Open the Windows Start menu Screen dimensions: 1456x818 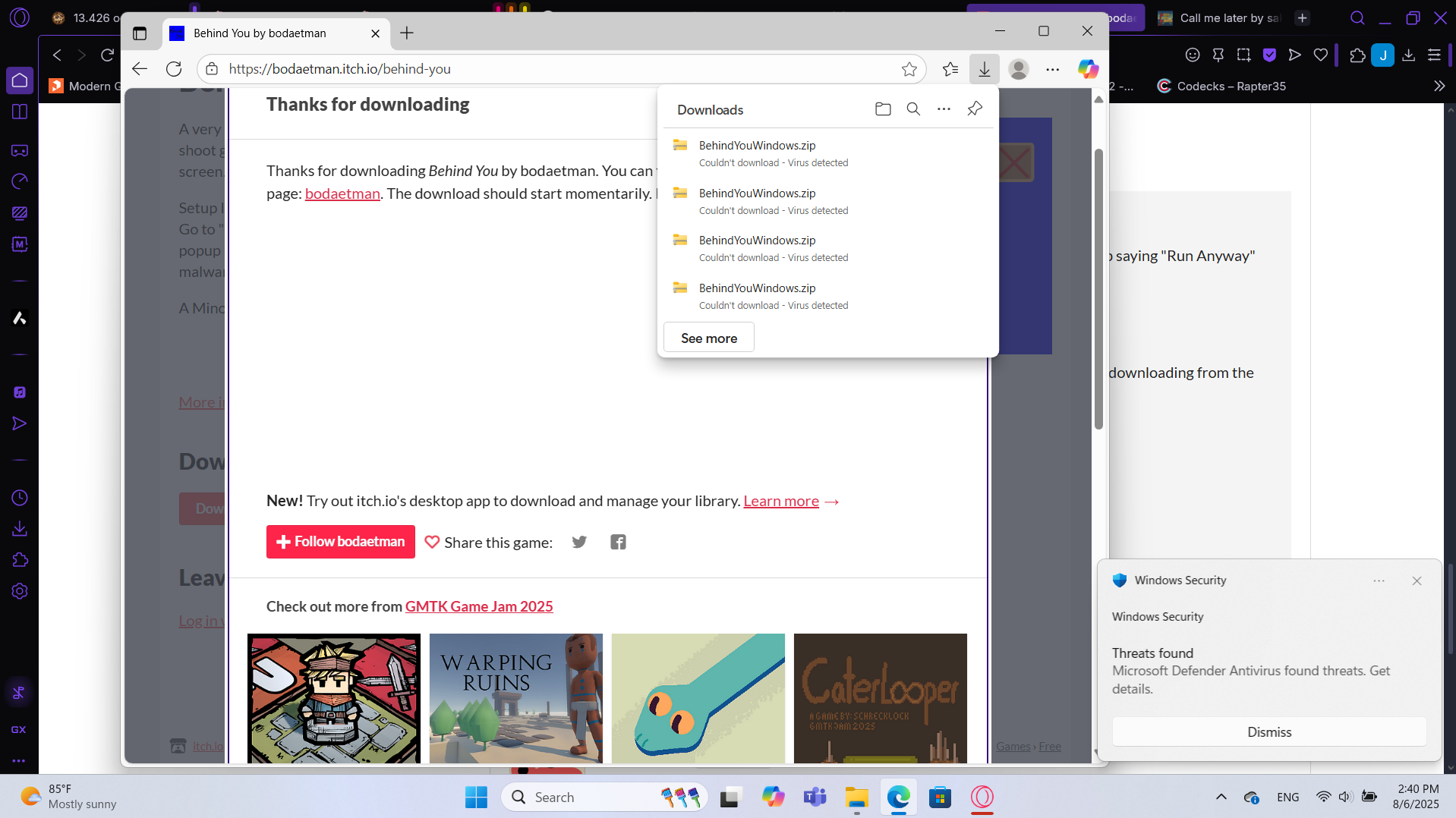476,797
